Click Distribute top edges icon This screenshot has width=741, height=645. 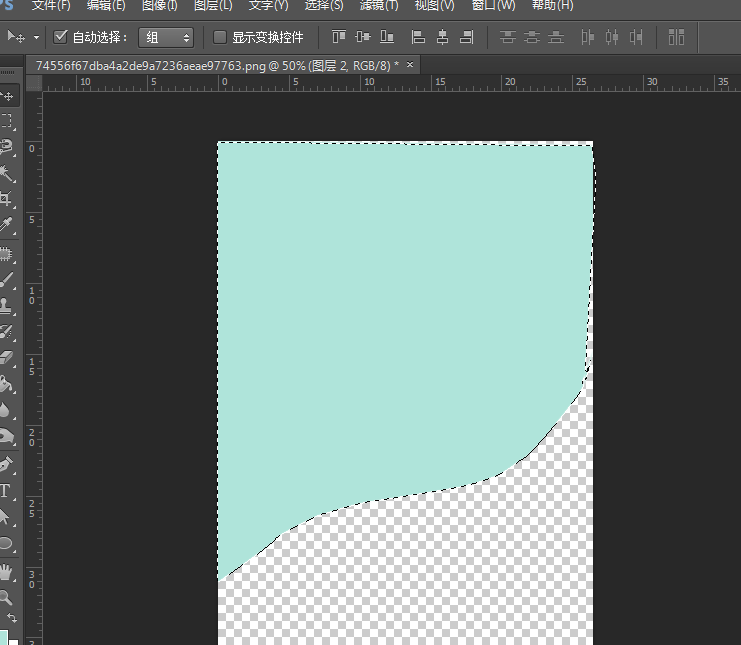[x=508, y=36]
